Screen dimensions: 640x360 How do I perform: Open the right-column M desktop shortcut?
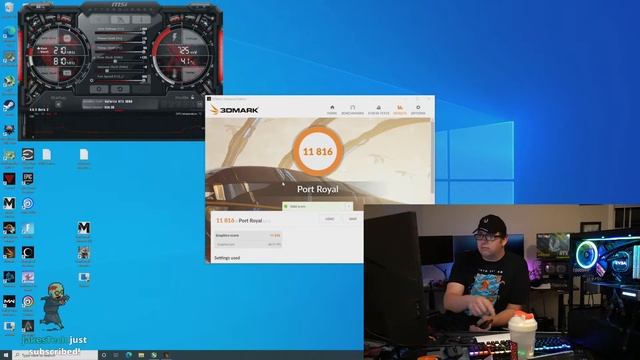[x=84, y=228]
